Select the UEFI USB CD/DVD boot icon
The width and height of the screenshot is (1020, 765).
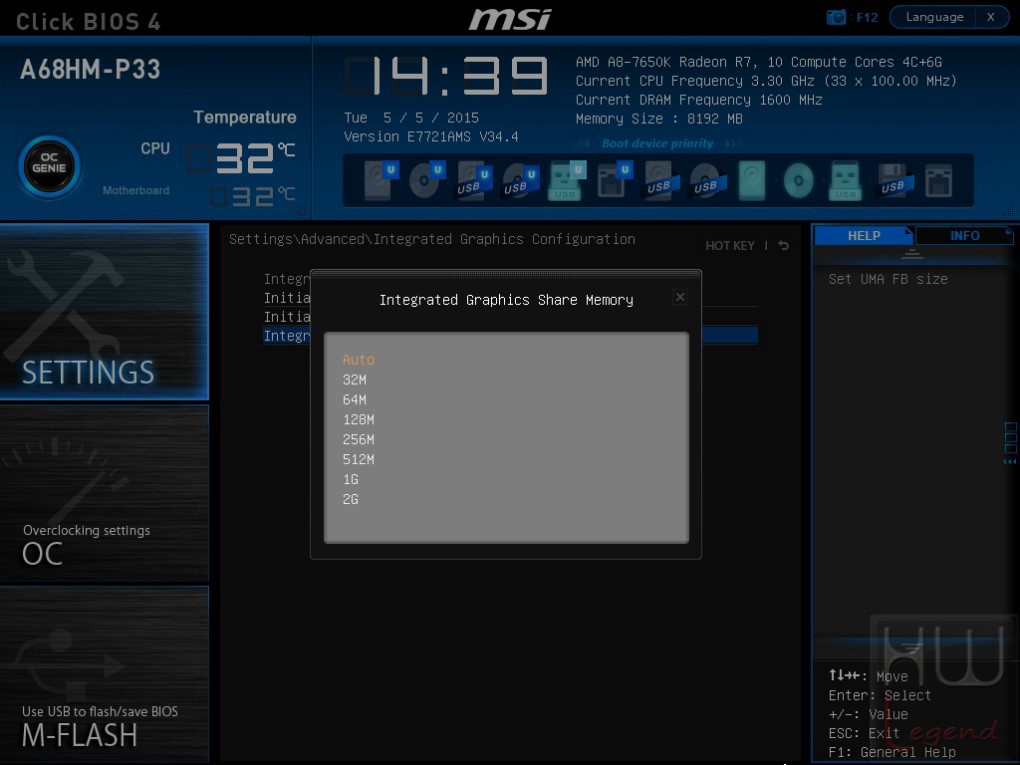[521, 180]
